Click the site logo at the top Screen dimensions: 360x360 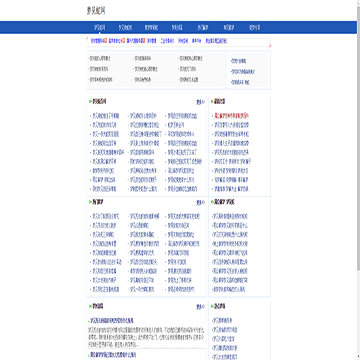tap(96, 11)
